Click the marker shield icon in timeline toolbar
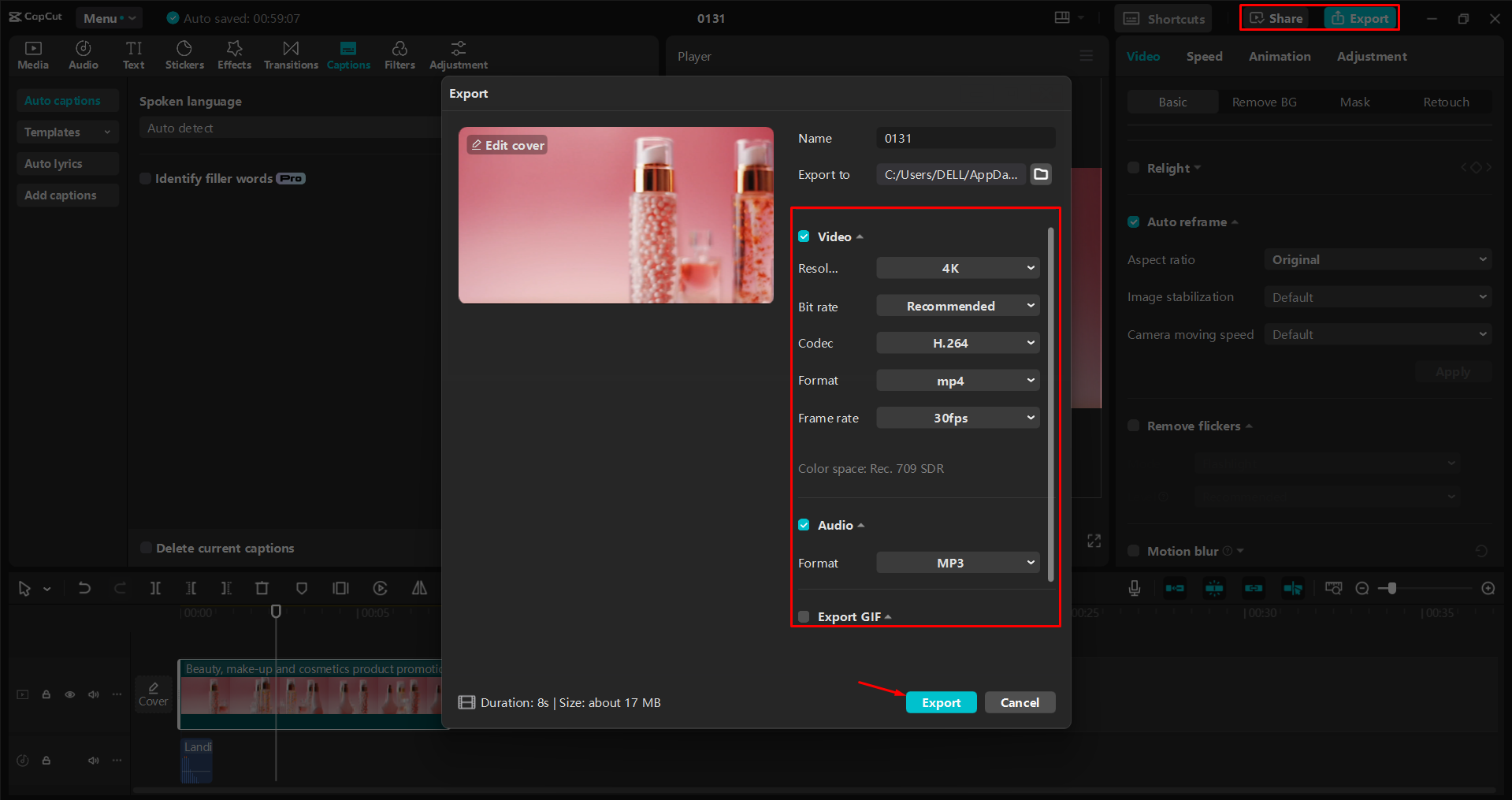This screenshot has width=1512, height=800. pyautogui.click(x=302, y=588)
